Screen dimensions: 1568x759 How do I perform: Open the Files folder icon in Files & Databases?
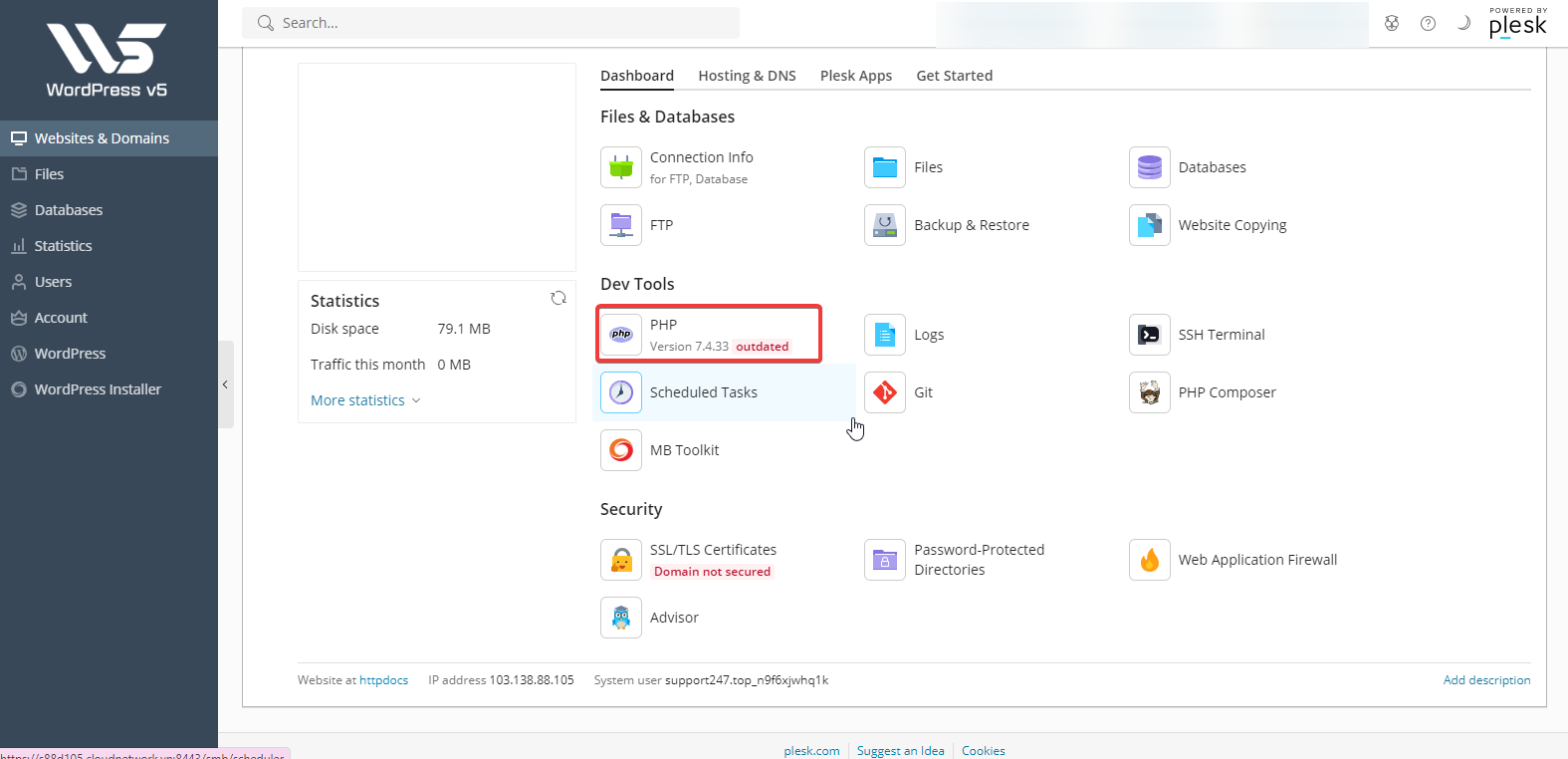tap(885, 167)
